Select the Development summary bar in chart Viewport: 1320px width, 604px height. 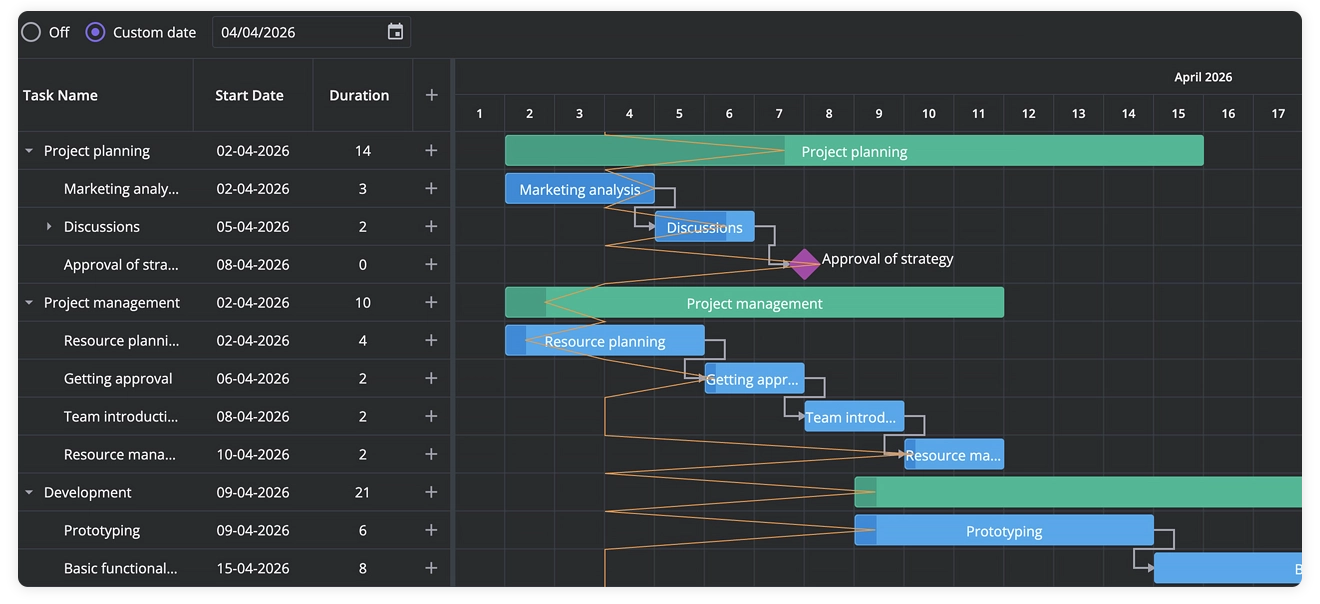pos(1078,492)
